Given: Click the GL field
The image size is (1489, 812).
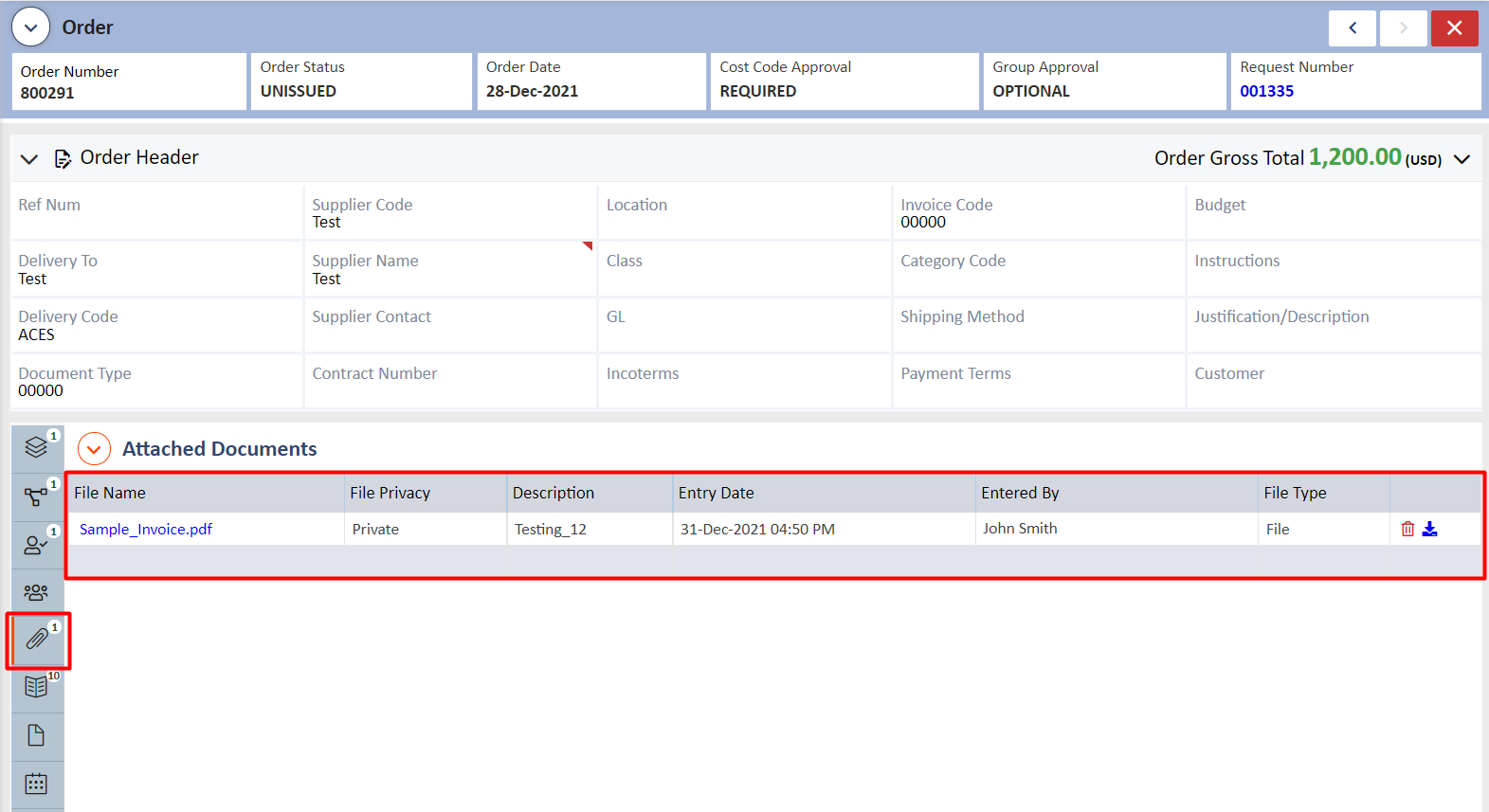Looking at the screenshot, I should point(744,325).
